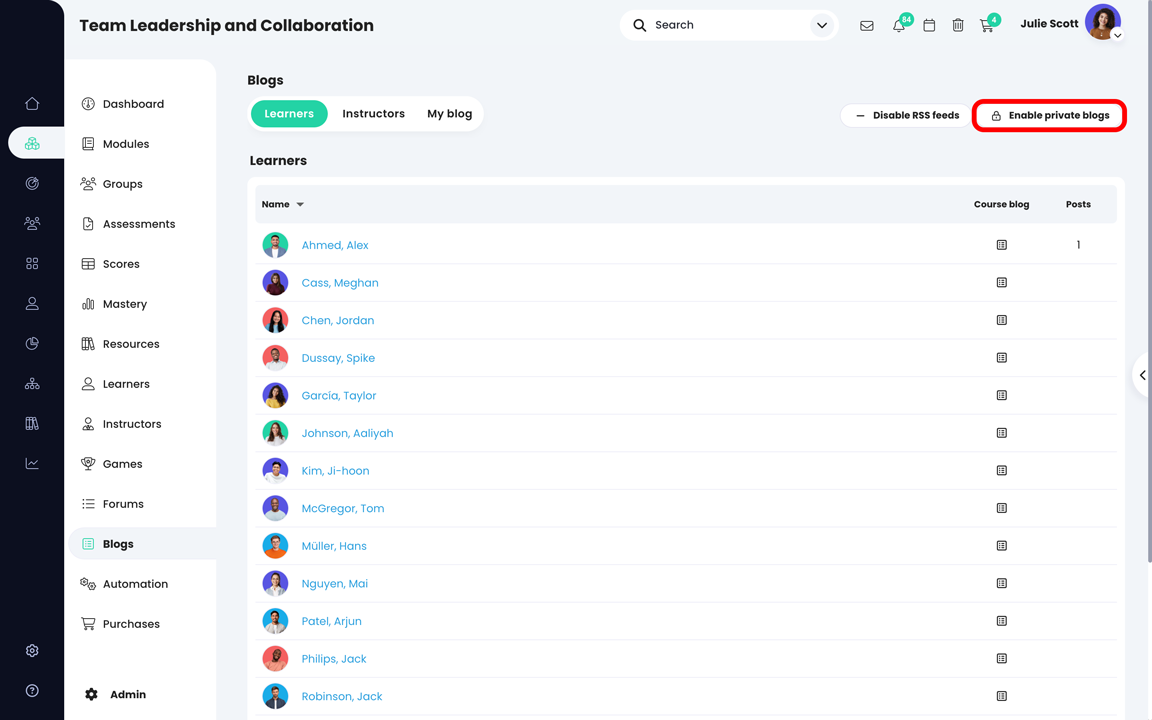1152x720 pixels.
Task: Click into the Search field
Action: coord(729,26)
